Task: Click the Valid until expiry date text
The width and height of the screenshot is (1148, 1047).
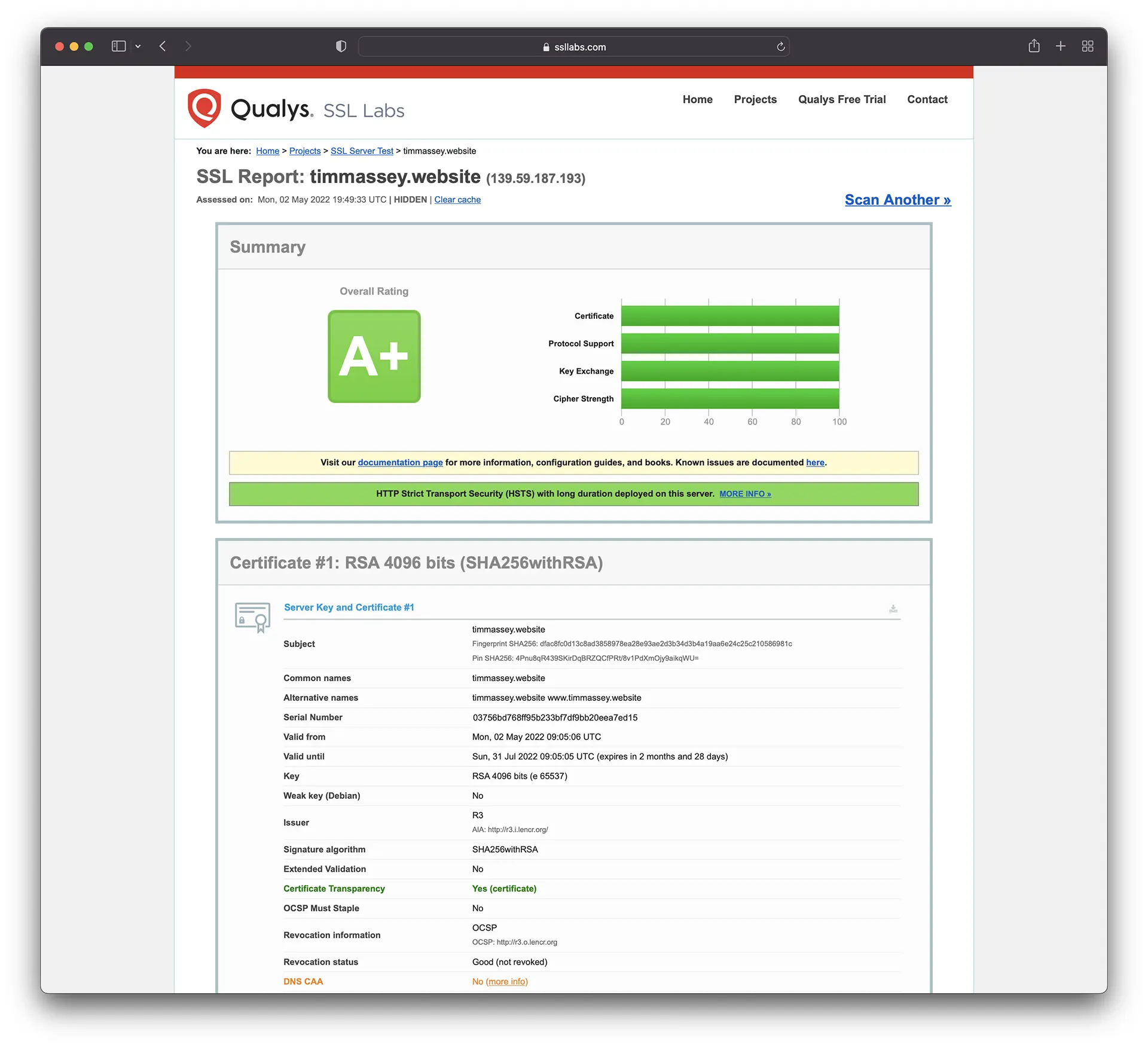Action: tap(600, 757)
